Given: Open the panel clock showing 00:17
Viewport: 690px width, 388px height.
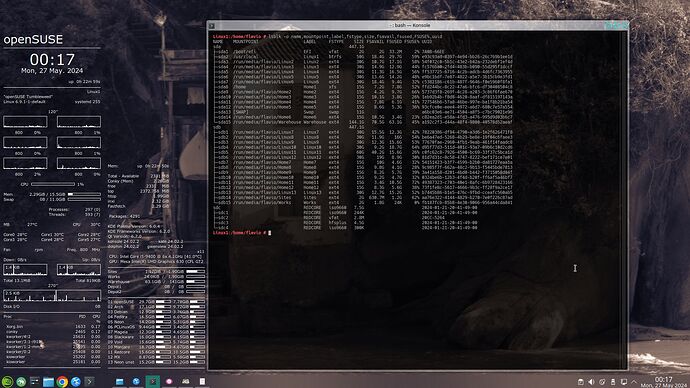Looking at the screenshot, I should point(664,382).
